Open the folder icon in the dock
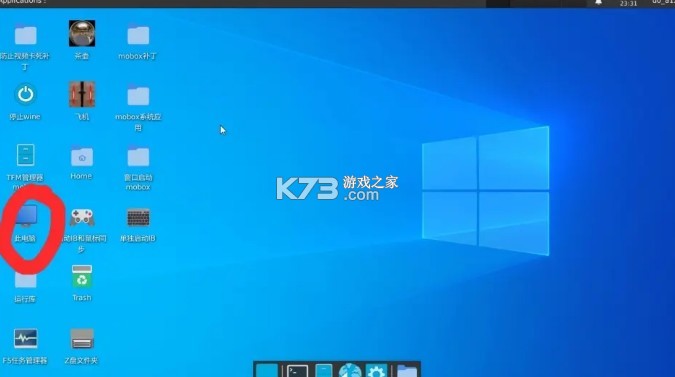Viewport: 675px width, 377px height. pyautogui.click(x=407, y=371)
